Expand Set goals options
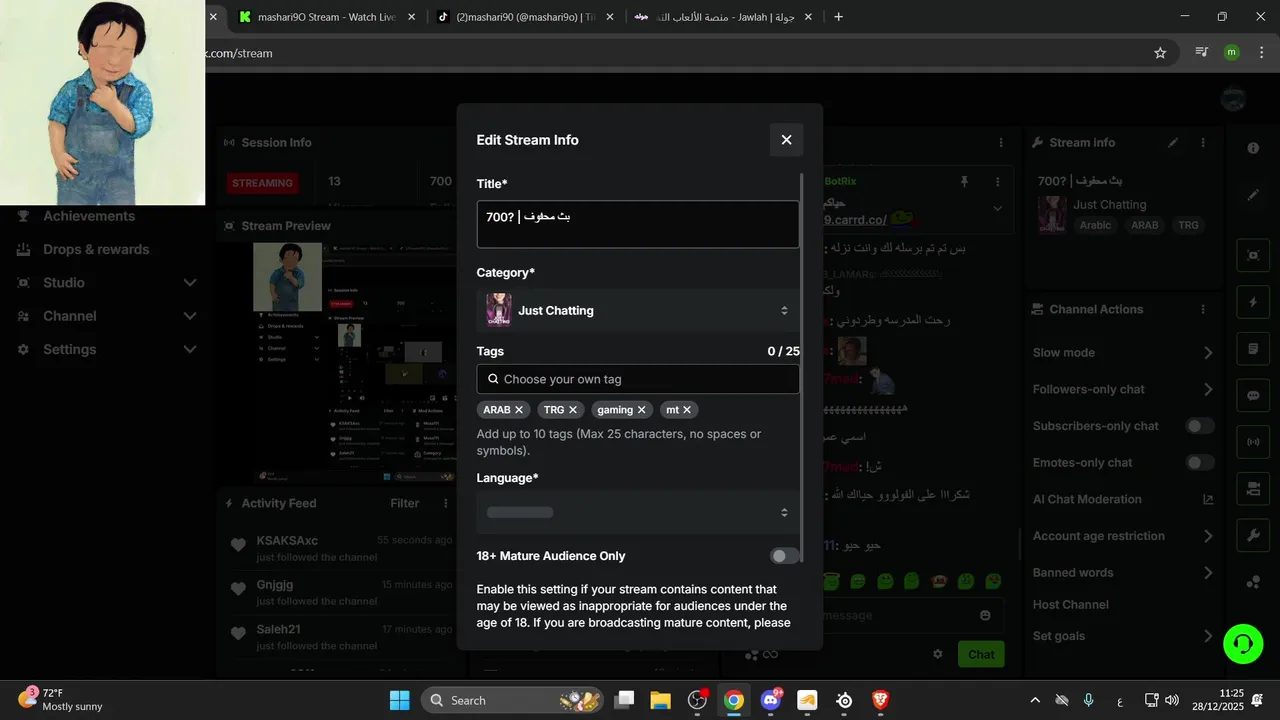Screen dimensions: 1280x720 pos(1208,636)
